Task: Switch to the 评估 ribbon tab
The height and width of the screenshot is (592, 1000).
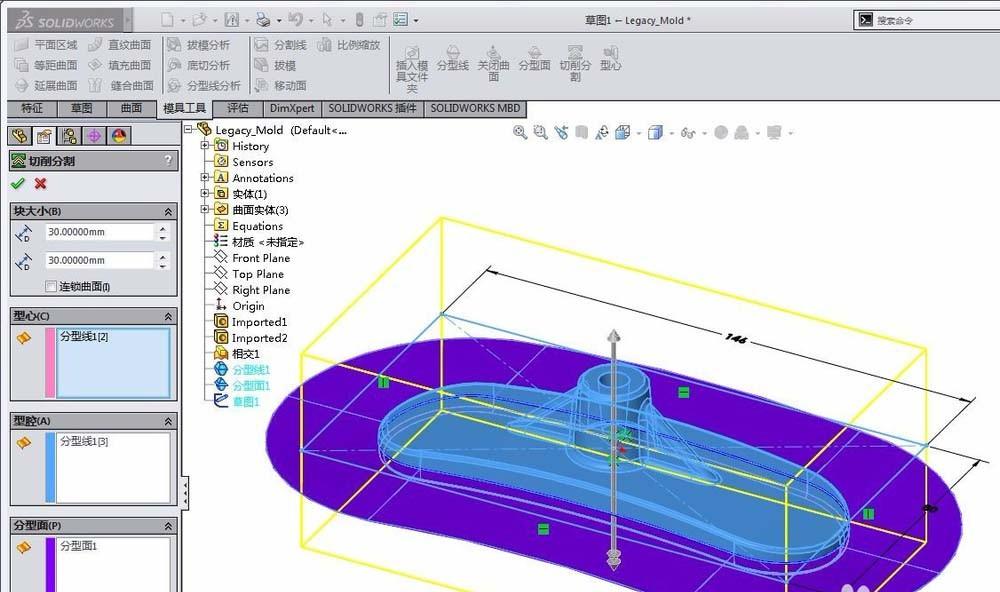Action: click(x=239, y=108)
